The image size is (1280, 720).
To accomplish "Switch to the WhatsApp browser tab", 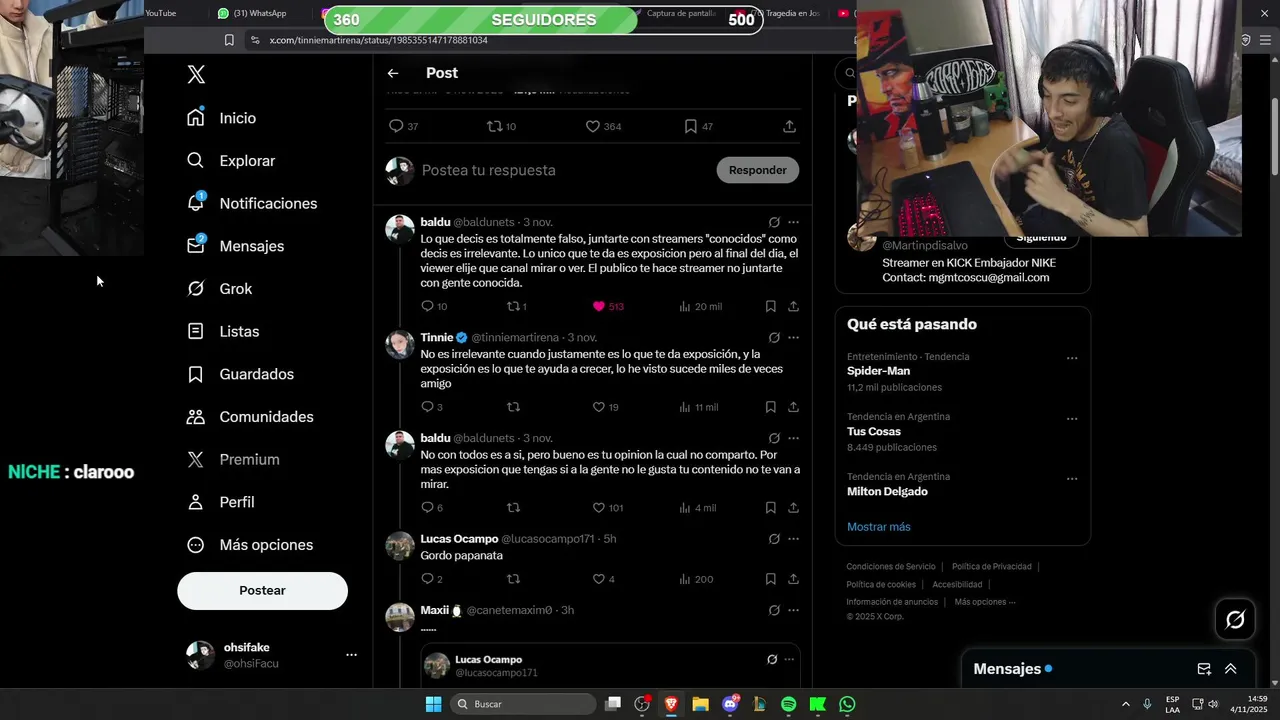I will tap(253, 13).
